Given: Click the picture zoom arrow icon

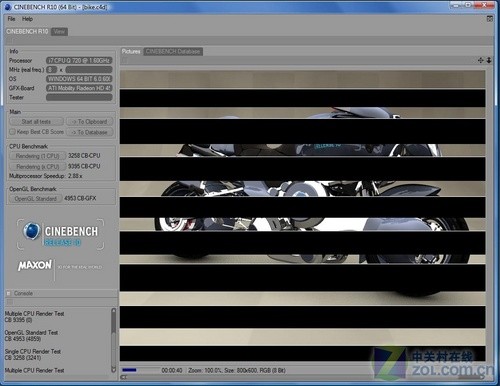Looking at the screenshot, I should 489,60.
